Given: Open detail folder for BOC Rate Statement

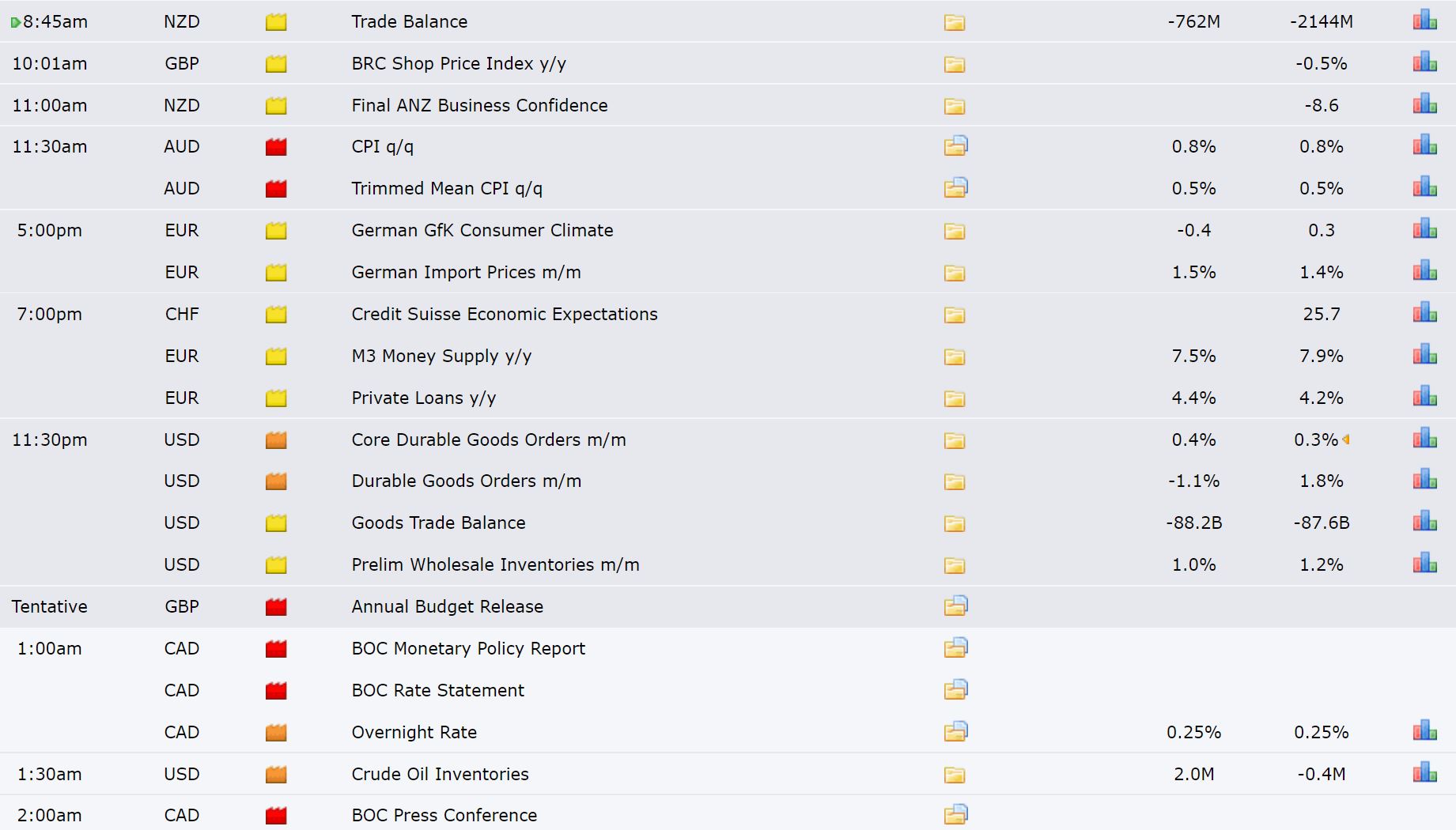Looking at the screenshot, I should click(x=955, y=689).
